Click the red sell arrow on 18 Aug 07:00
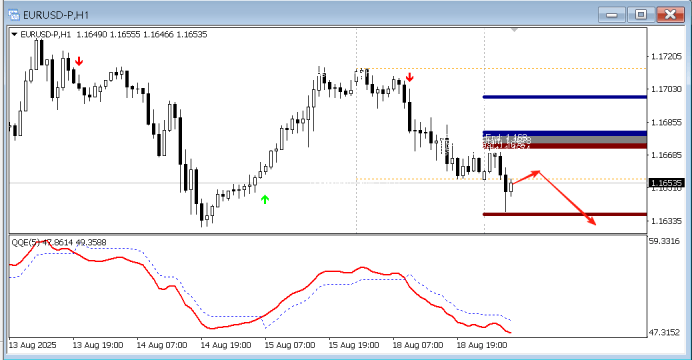The image size is (692, 360). pyautogui.click(x=410, y=78)
